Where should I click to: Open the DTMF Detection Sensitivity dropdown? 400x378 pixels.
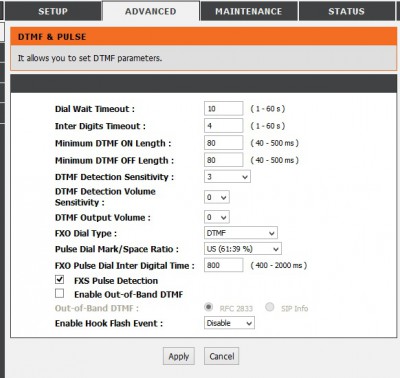(227, 177)
